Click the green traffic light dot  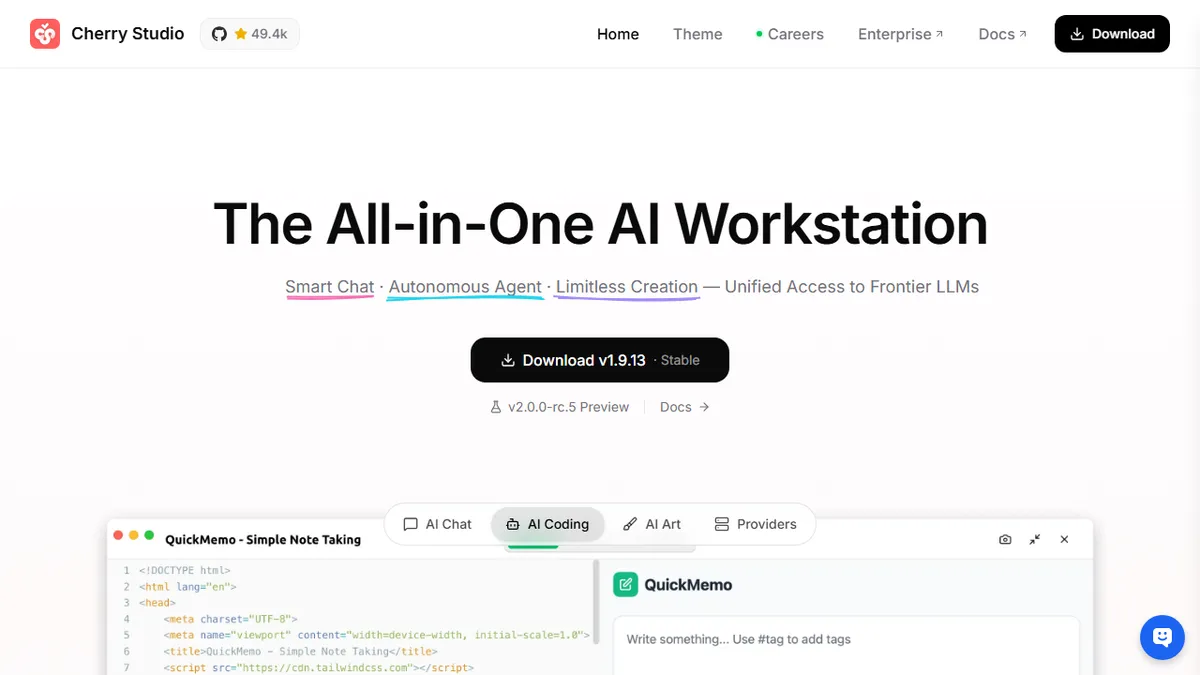tap(150, 535)
